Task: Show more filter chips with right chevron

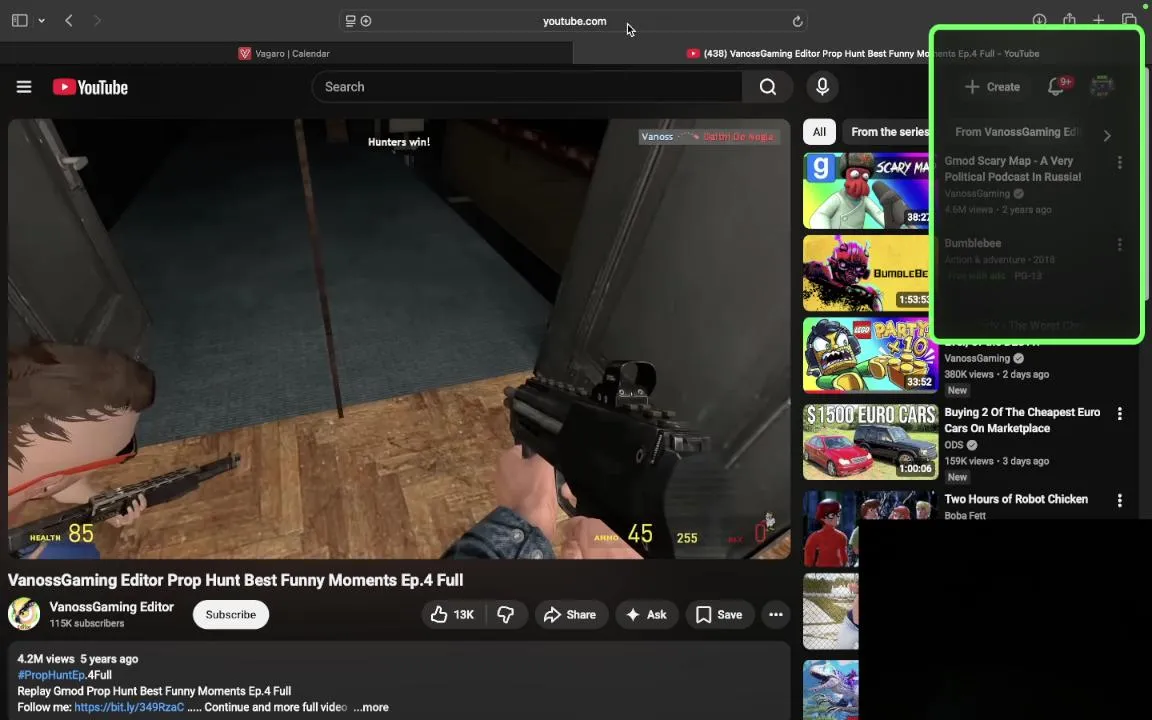Action: (1107, 135)
